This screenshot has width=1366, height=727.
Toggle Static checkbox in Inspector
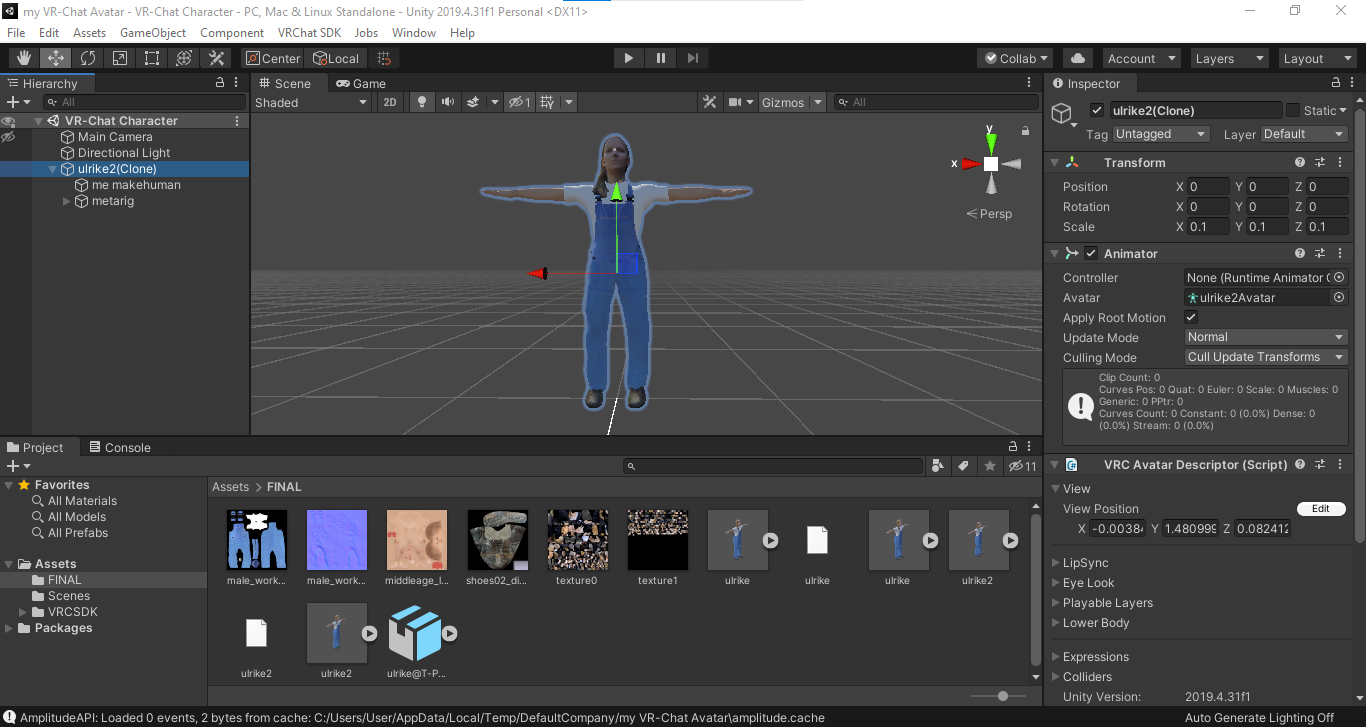pos(1293,110)
